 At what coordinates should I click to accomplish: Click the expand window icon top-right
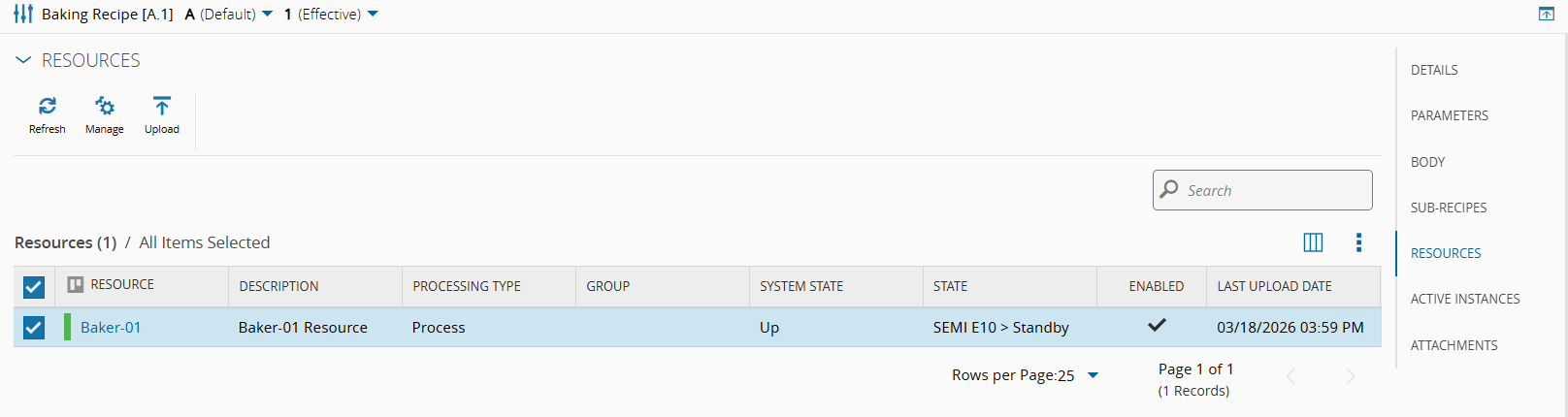click(1547, 15)
